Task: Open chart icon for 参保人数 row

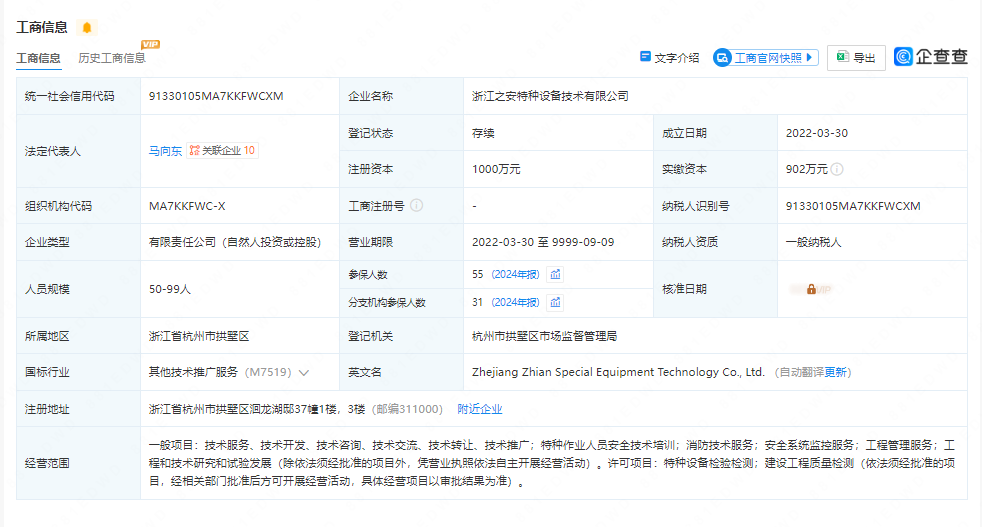Action: tap(556, 274)
